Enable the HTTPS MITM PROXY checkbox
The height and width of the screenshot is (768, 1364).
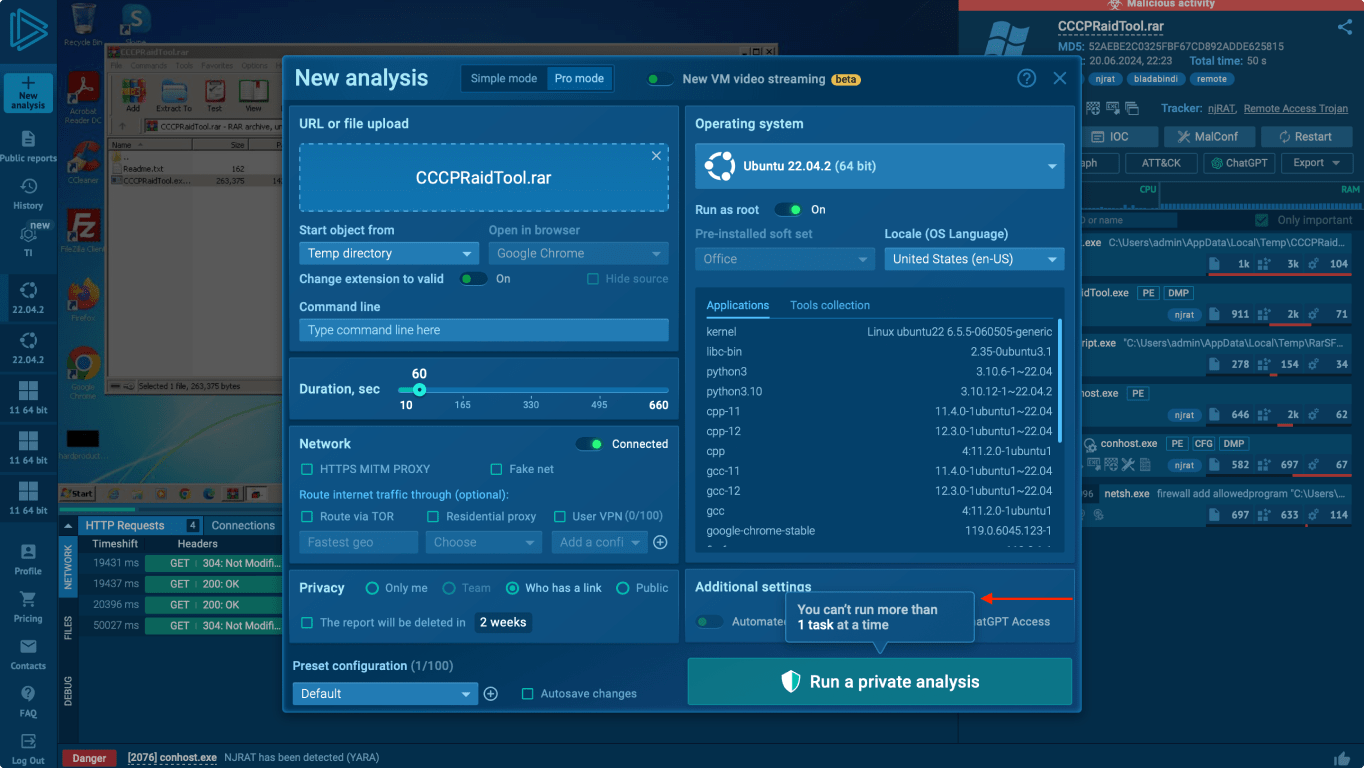click(x=307, y=469)
